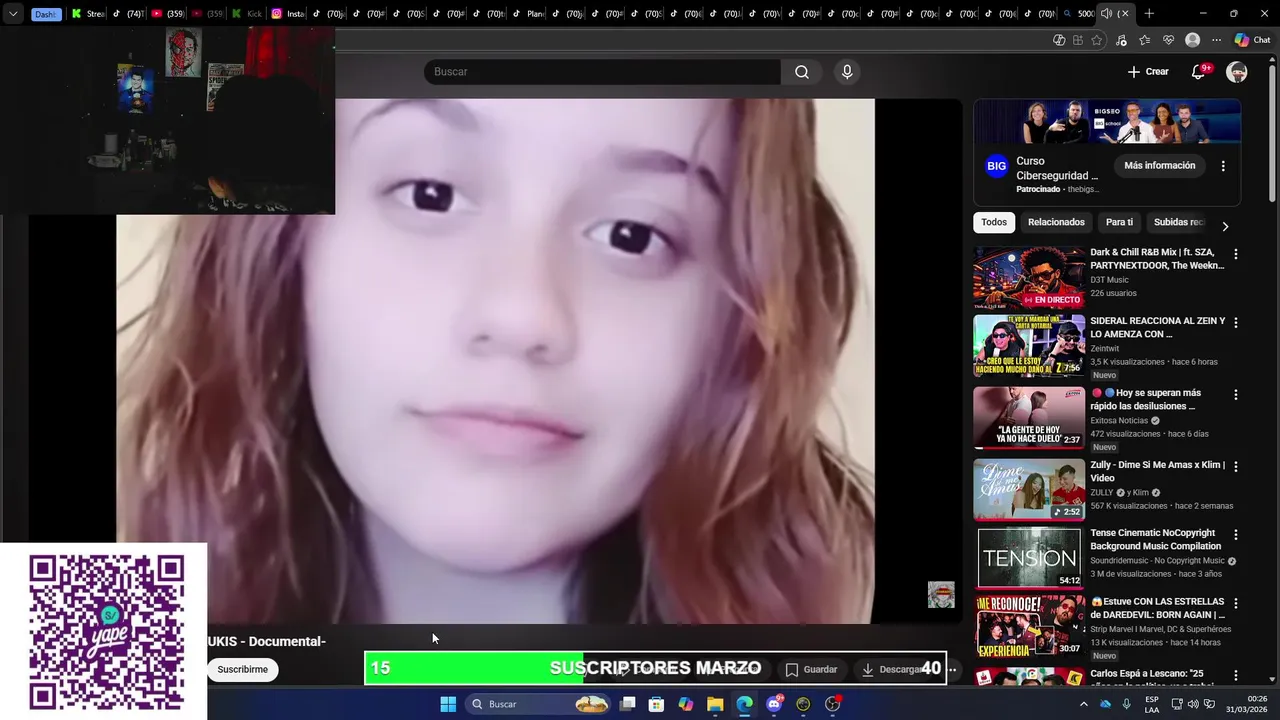Image resolution: width=1280 pixels, height=720 pixels.
Task: Click the search magnifier button
Action: point(802,72)
